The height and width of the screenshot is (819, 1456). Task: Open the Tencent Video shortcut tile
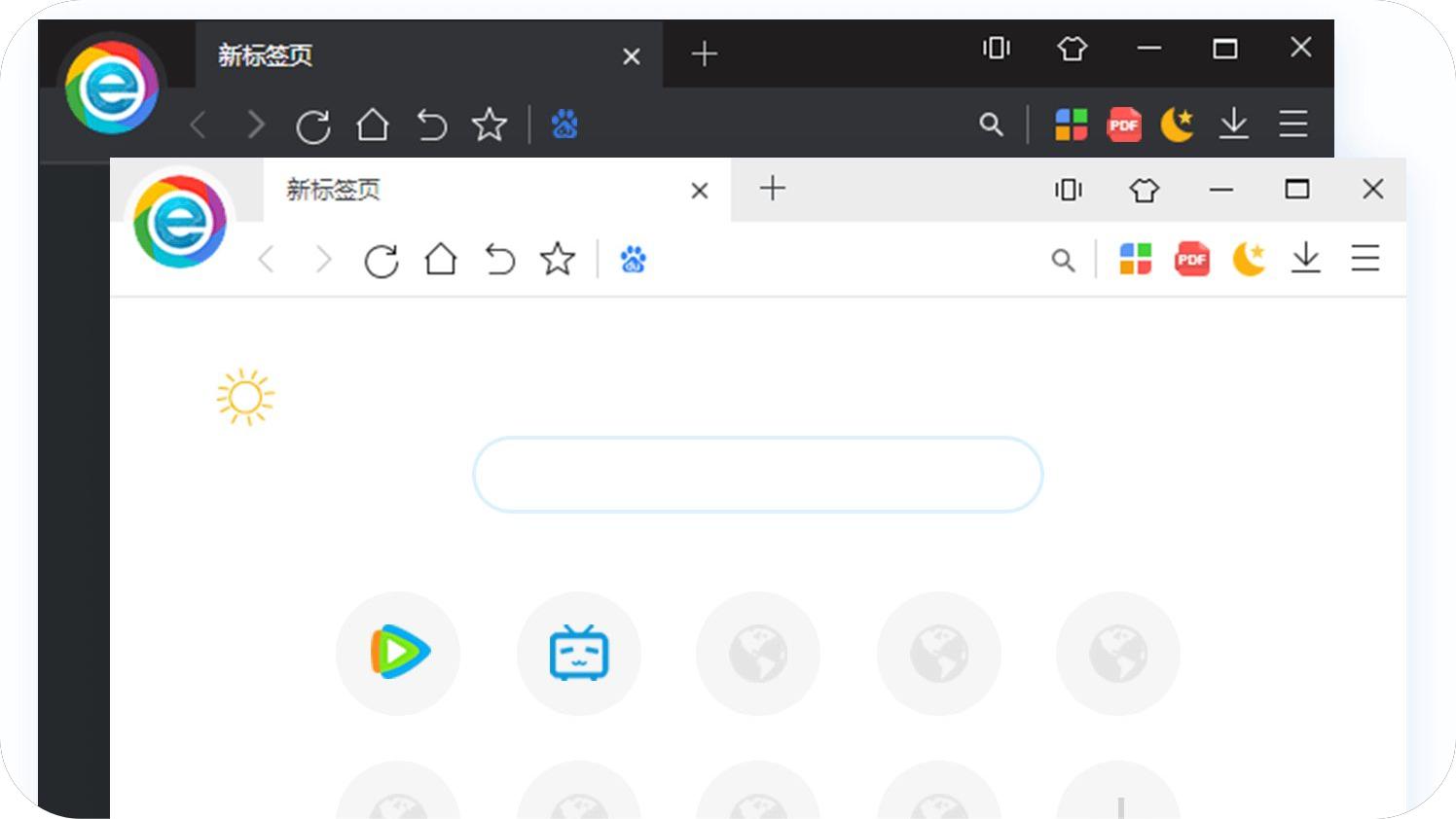pyautogui.click(x=398, y=653)
